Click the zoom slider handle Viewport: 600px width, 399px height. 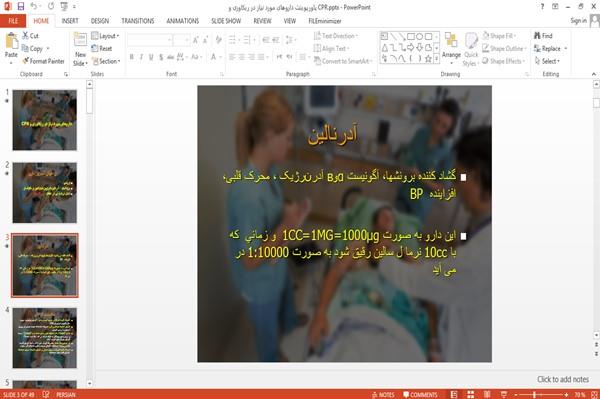(x=534, y=394)
